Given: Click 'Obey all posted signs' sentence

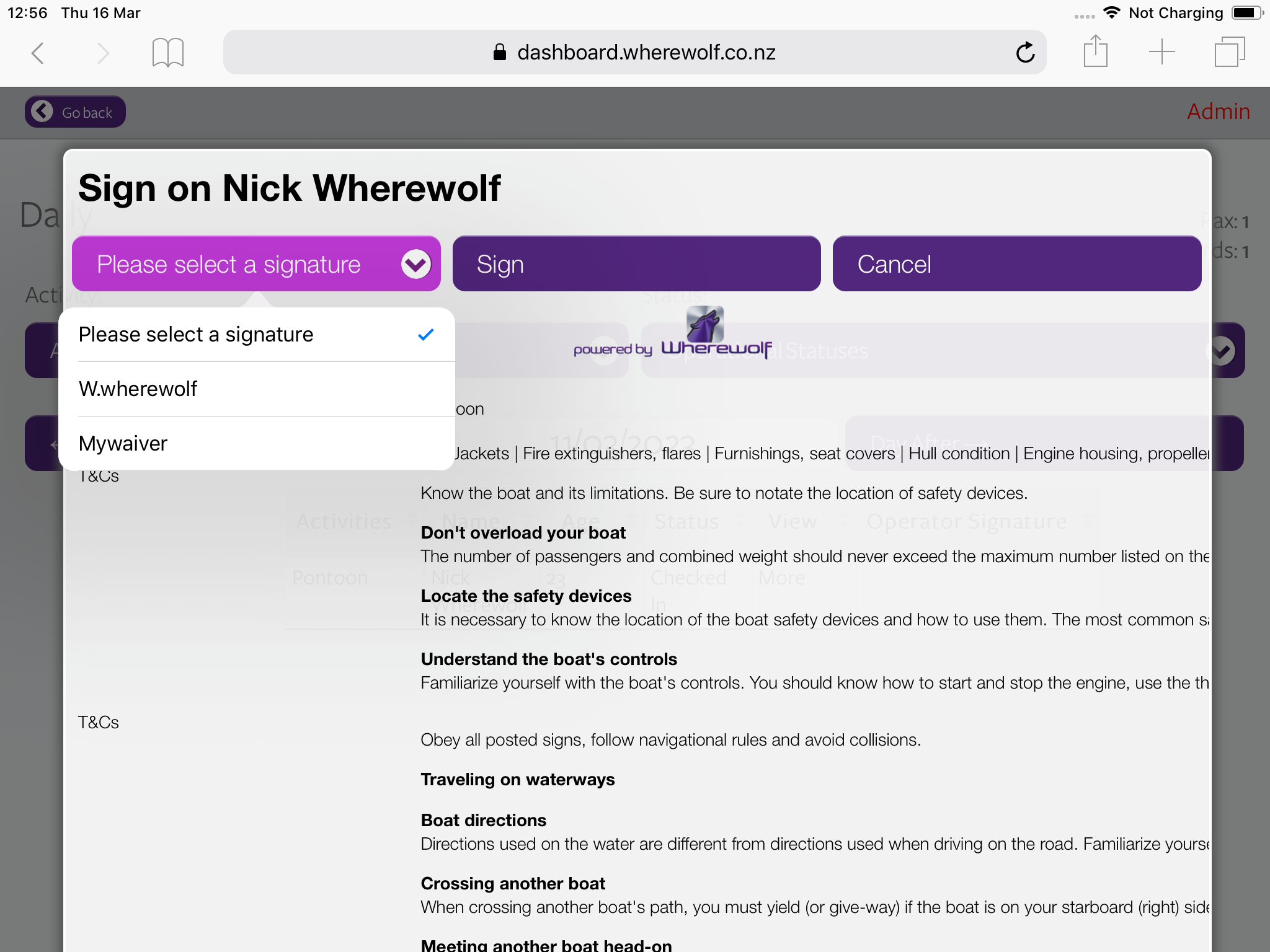Looking at the screenshot, I should (x=670, y=740).
